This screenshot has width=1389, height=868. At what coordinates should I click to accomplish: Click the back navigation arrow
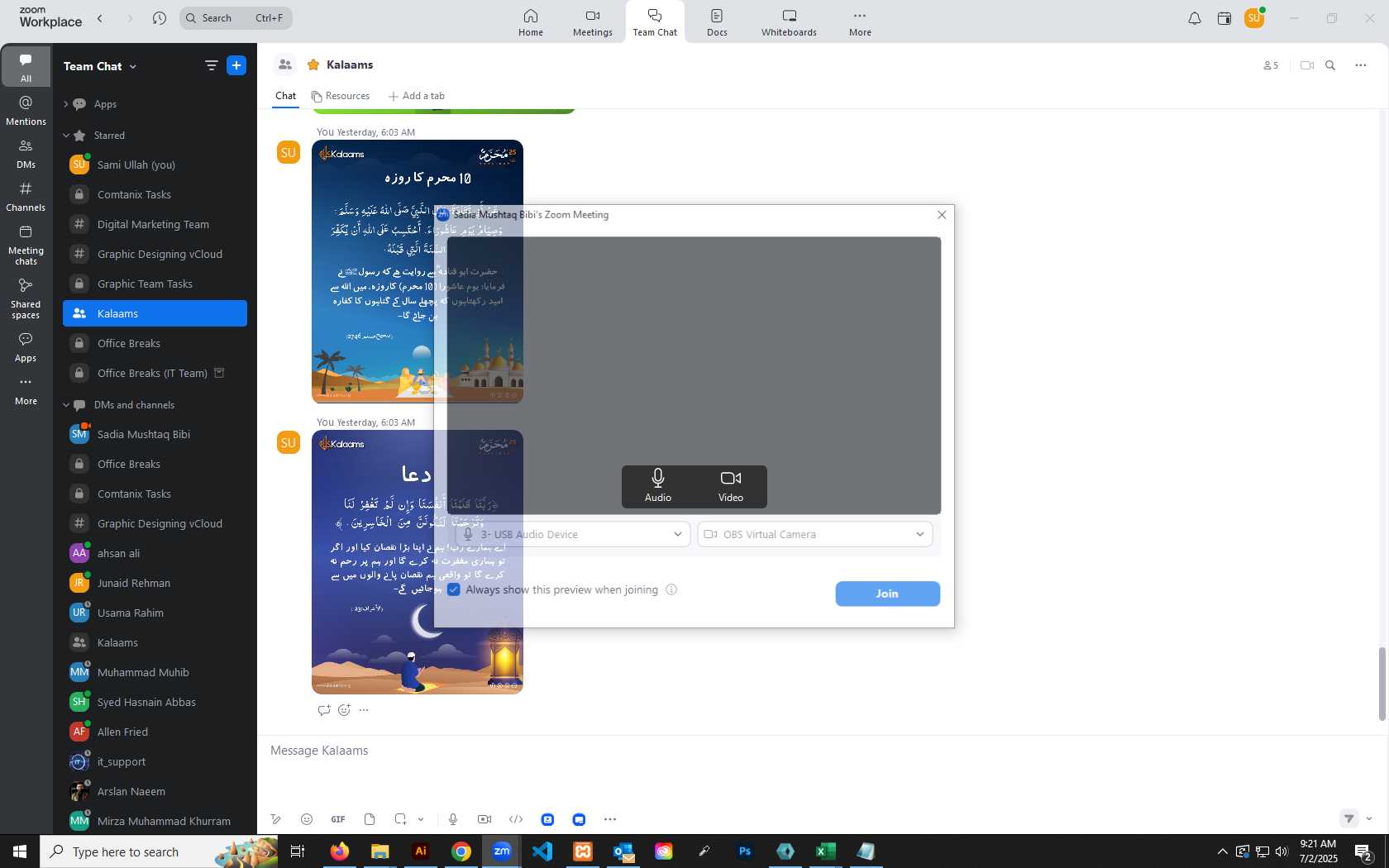tap(100, 18)
